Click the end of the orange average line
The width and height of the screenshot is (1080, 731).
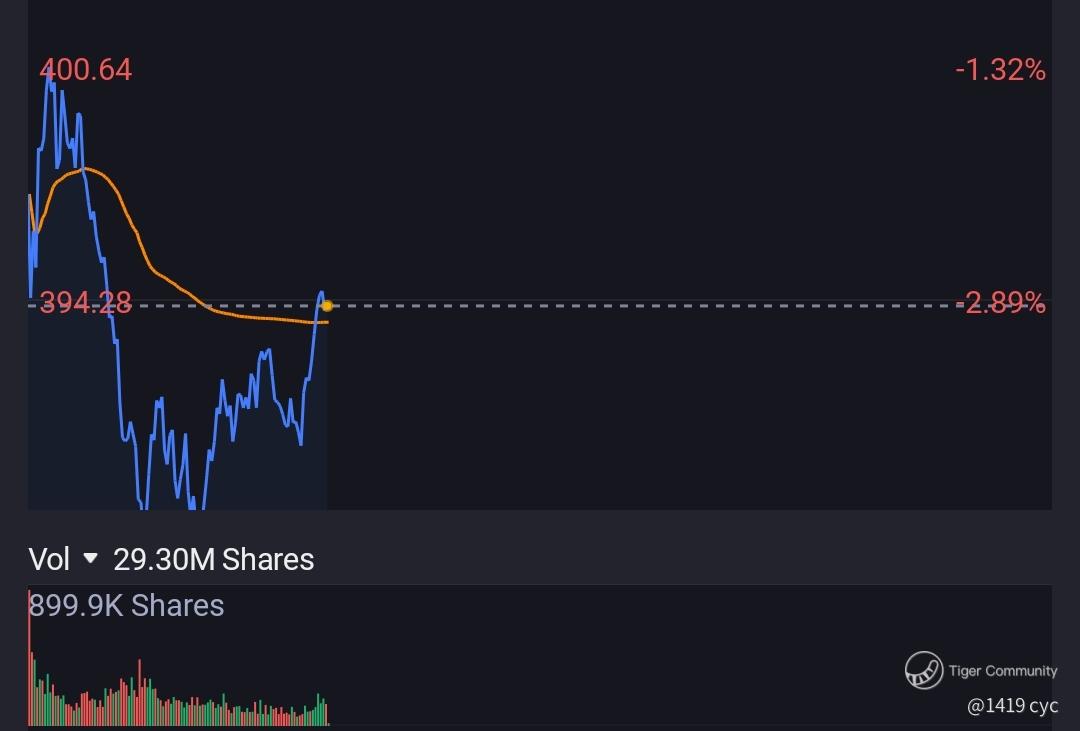(x=326, y=322)
